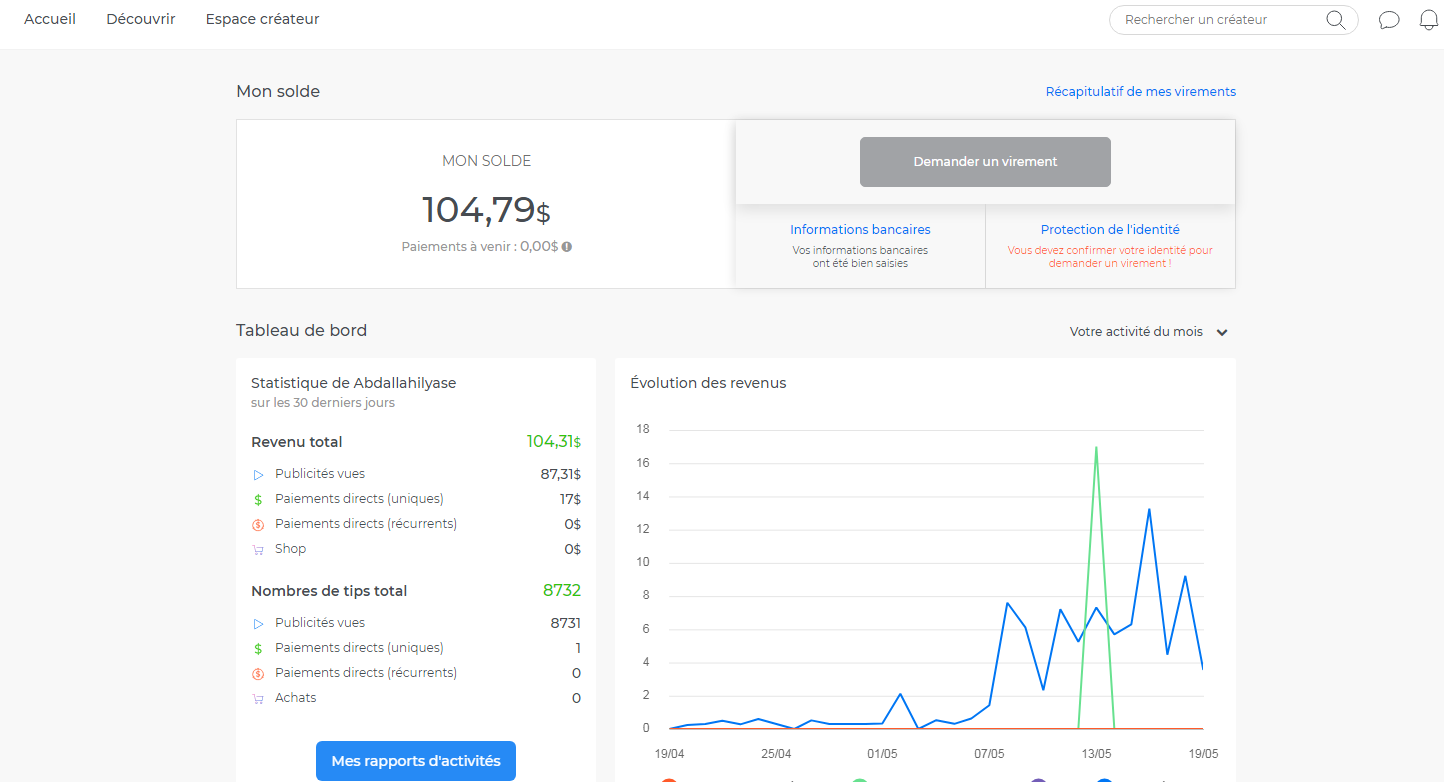Click the green dollar icon of unique payments under tips total

(x=258, y=648)
